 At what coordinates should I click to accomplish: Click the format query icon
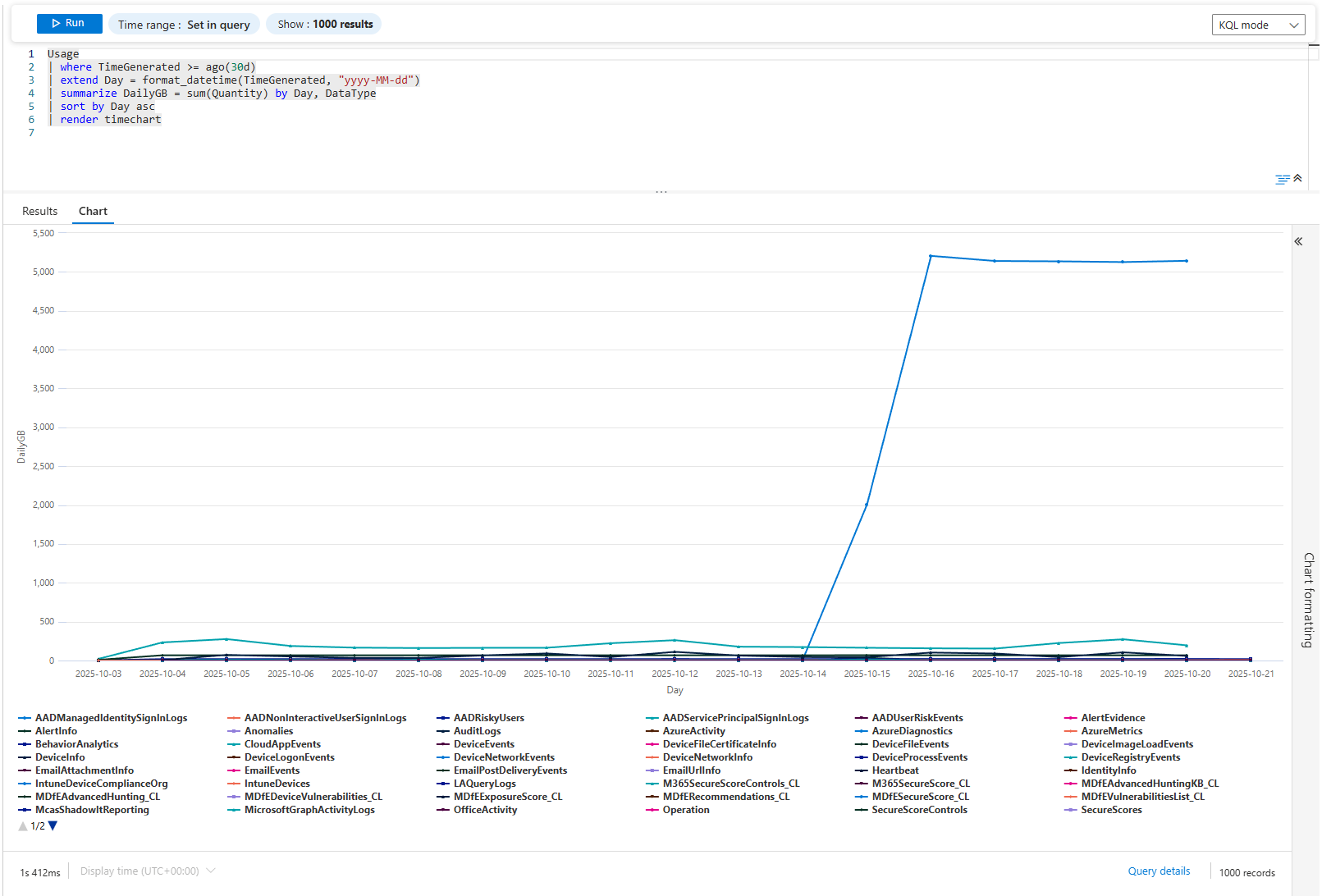pos(1281,179)
